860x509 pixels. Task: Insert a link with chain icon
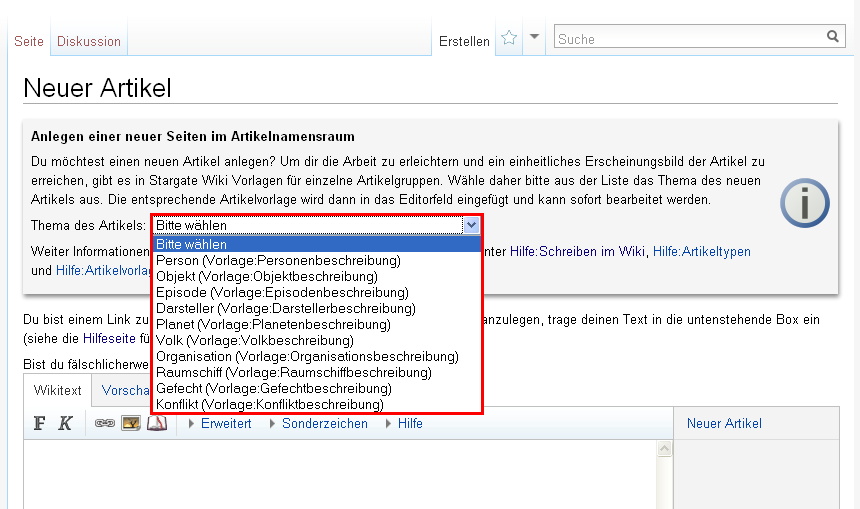point(105,423)
